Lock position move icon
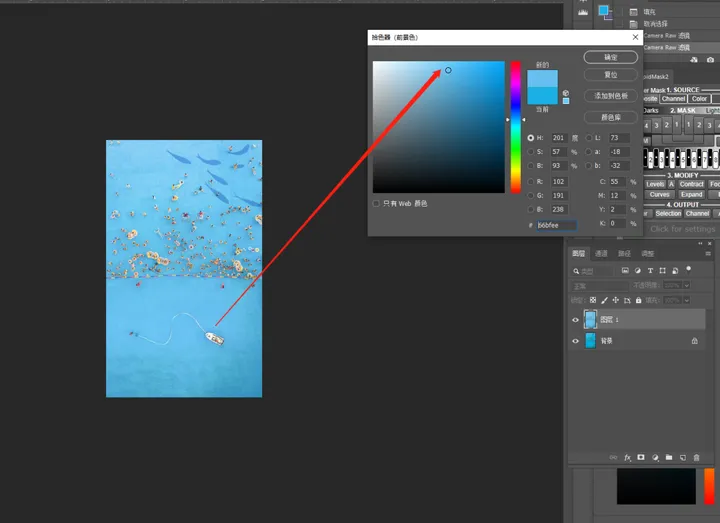 pos(616,300)
